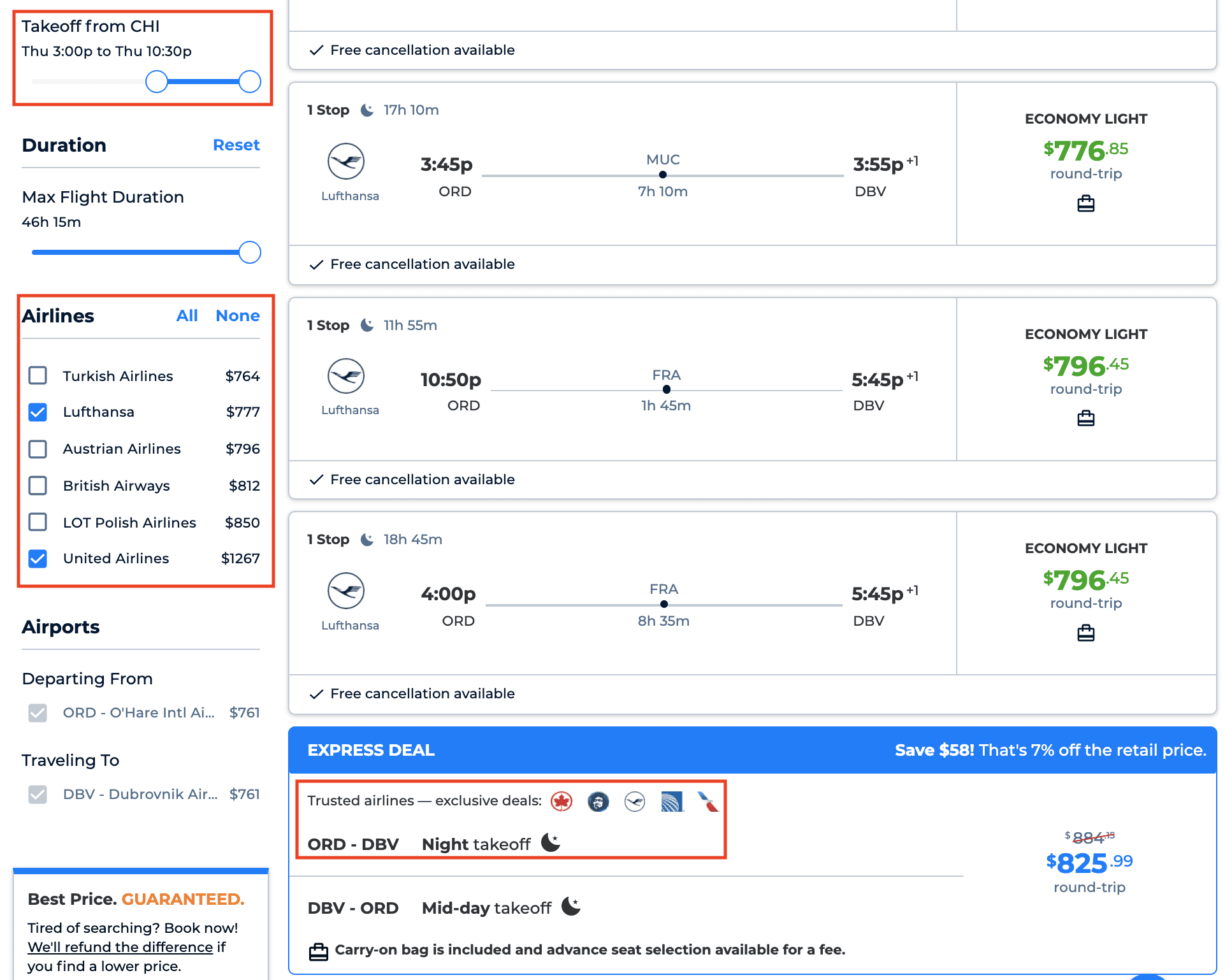Click the Lufthansa crane logo under trusted airlines
The height and width of the screenshot is (980, 1225).
click(635, 802)
